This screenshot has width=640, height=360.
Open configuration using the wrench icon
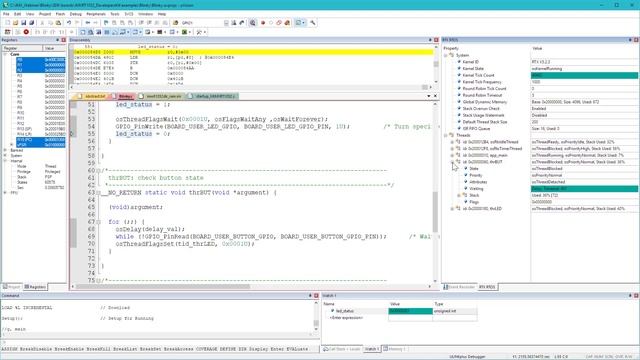coord(313,23)
